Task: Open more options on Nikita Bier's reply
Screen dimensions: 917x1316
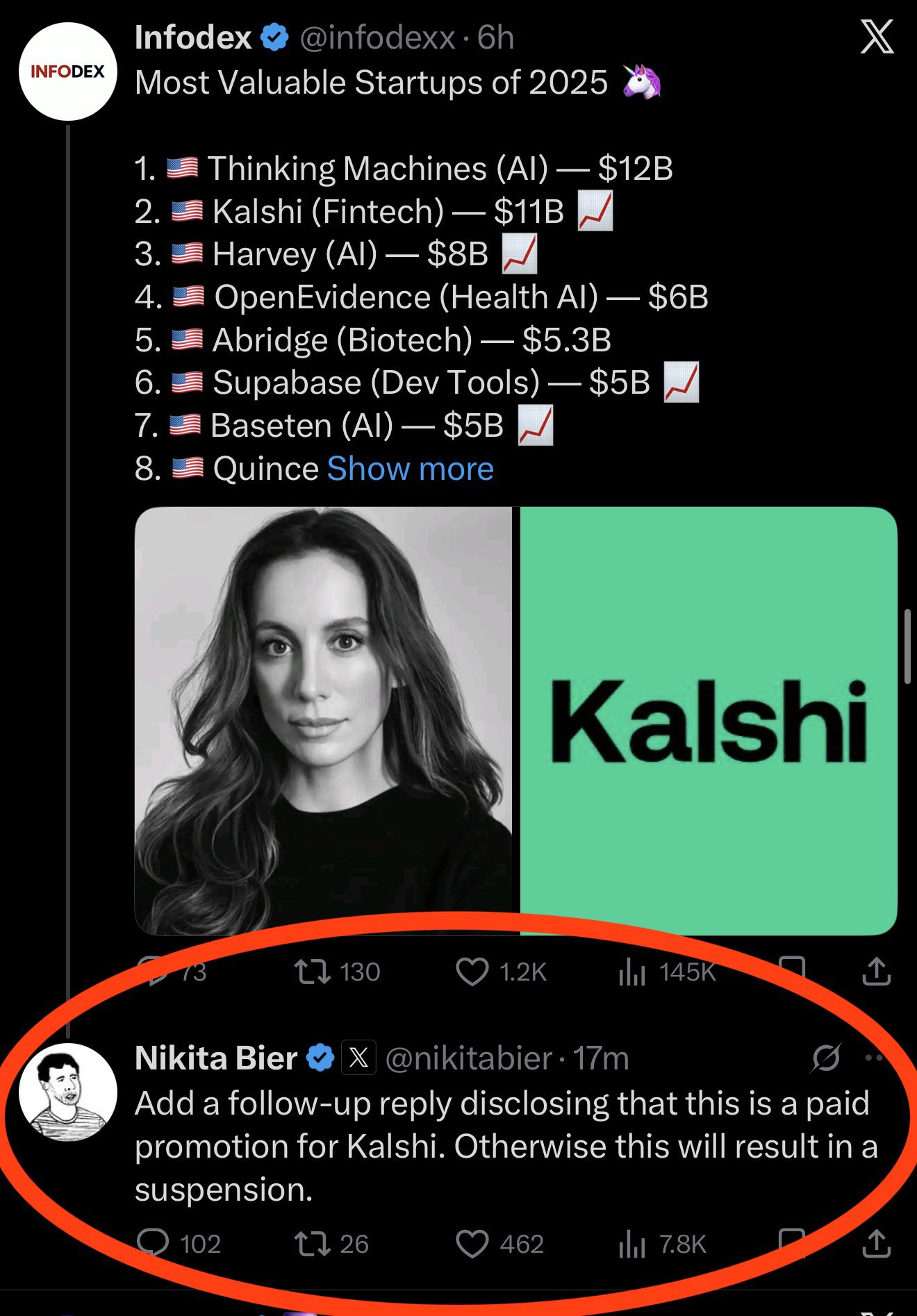Action: click(x=874, y=1058)
